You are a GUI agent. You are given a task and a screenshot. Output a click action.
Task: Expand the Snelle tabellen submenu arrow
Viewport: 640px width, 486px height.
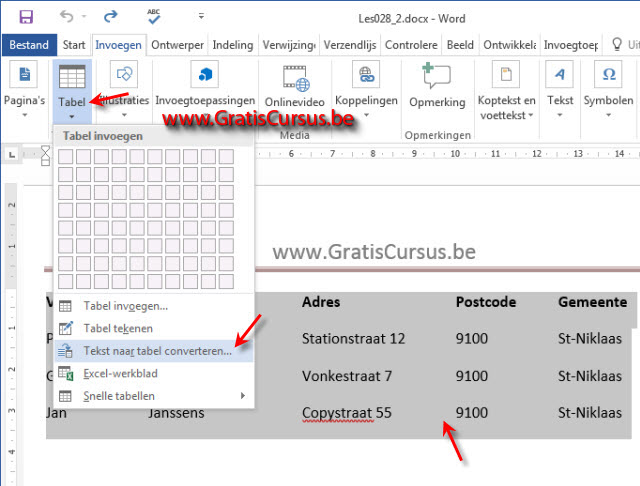tap(243, 396)
